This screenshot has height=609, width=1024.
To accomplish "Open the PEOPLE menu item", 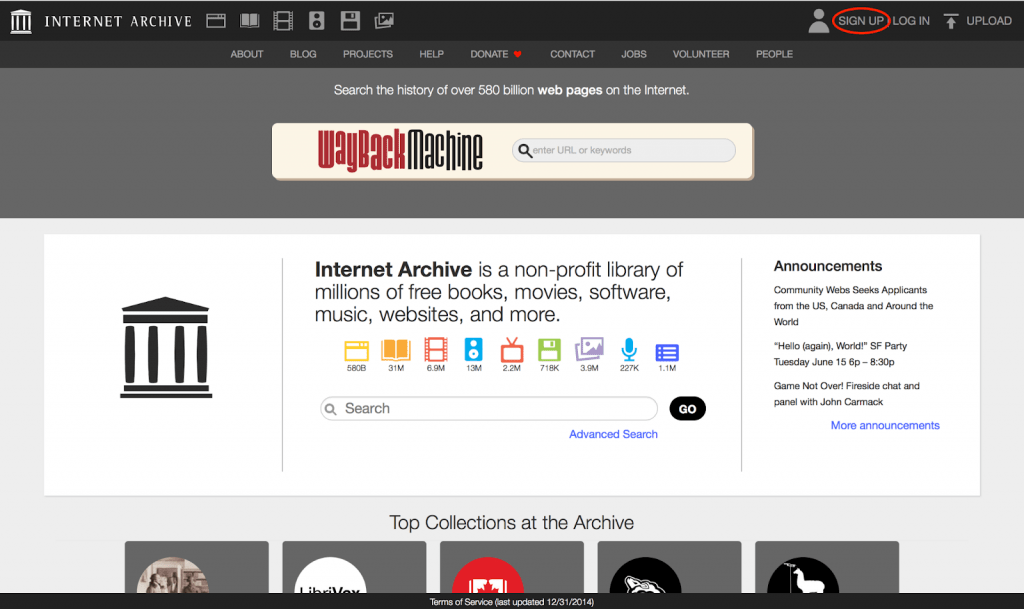I will pyautogui.click(x=774, y=54).
